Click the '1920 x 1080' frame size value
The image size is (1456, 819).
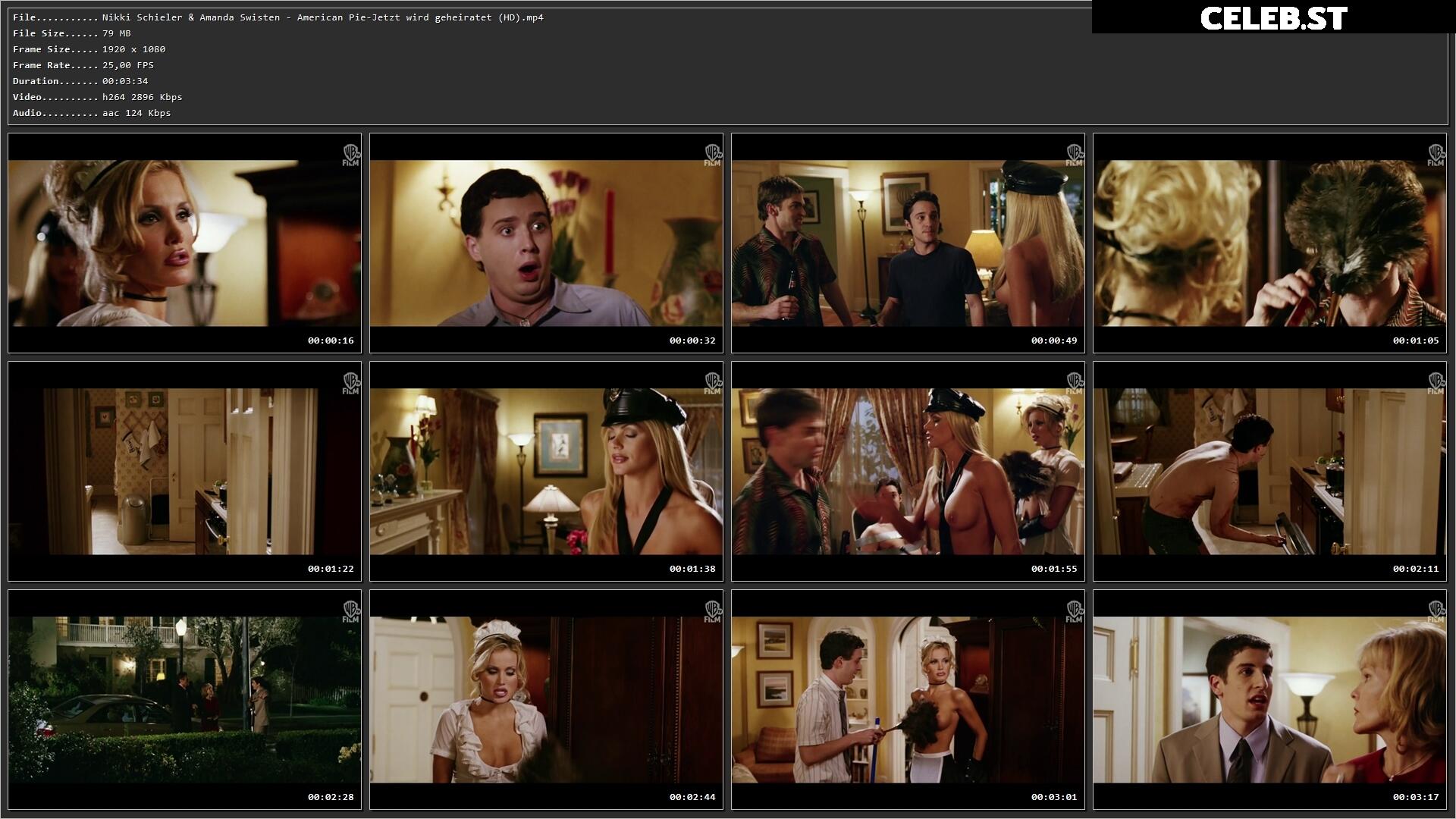pos(134,49)
